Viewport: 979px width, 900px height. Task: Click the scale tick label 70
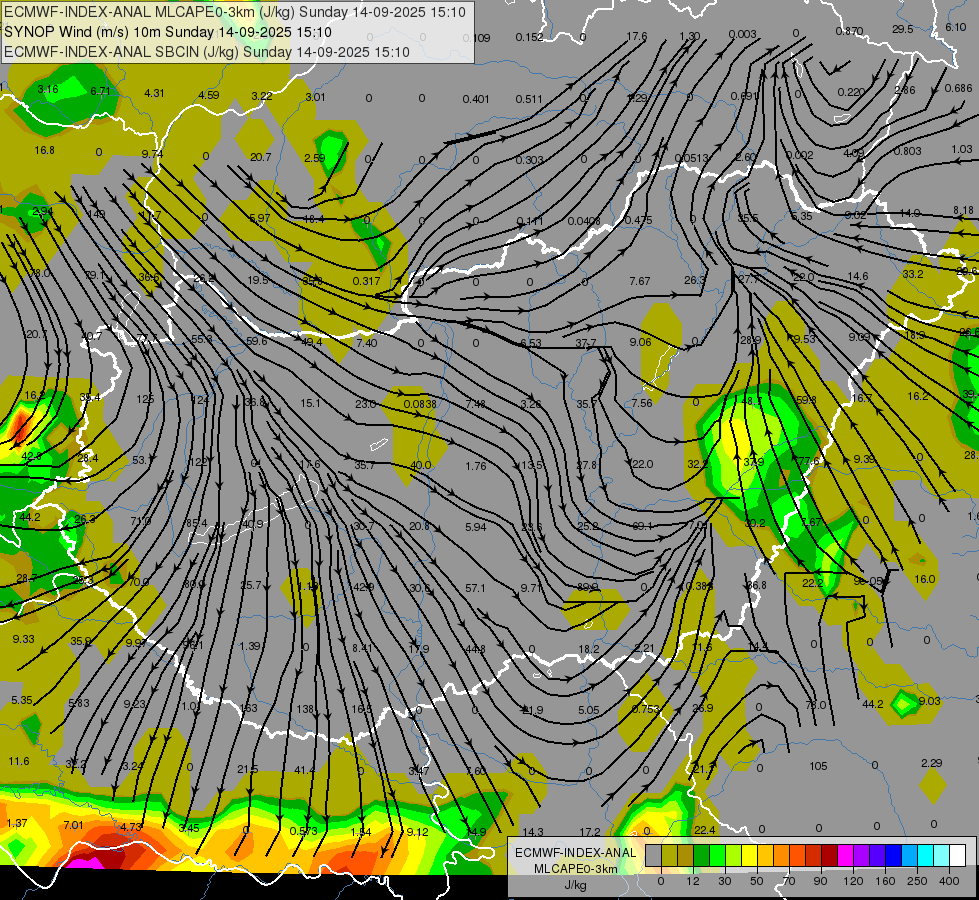(789, 881)
